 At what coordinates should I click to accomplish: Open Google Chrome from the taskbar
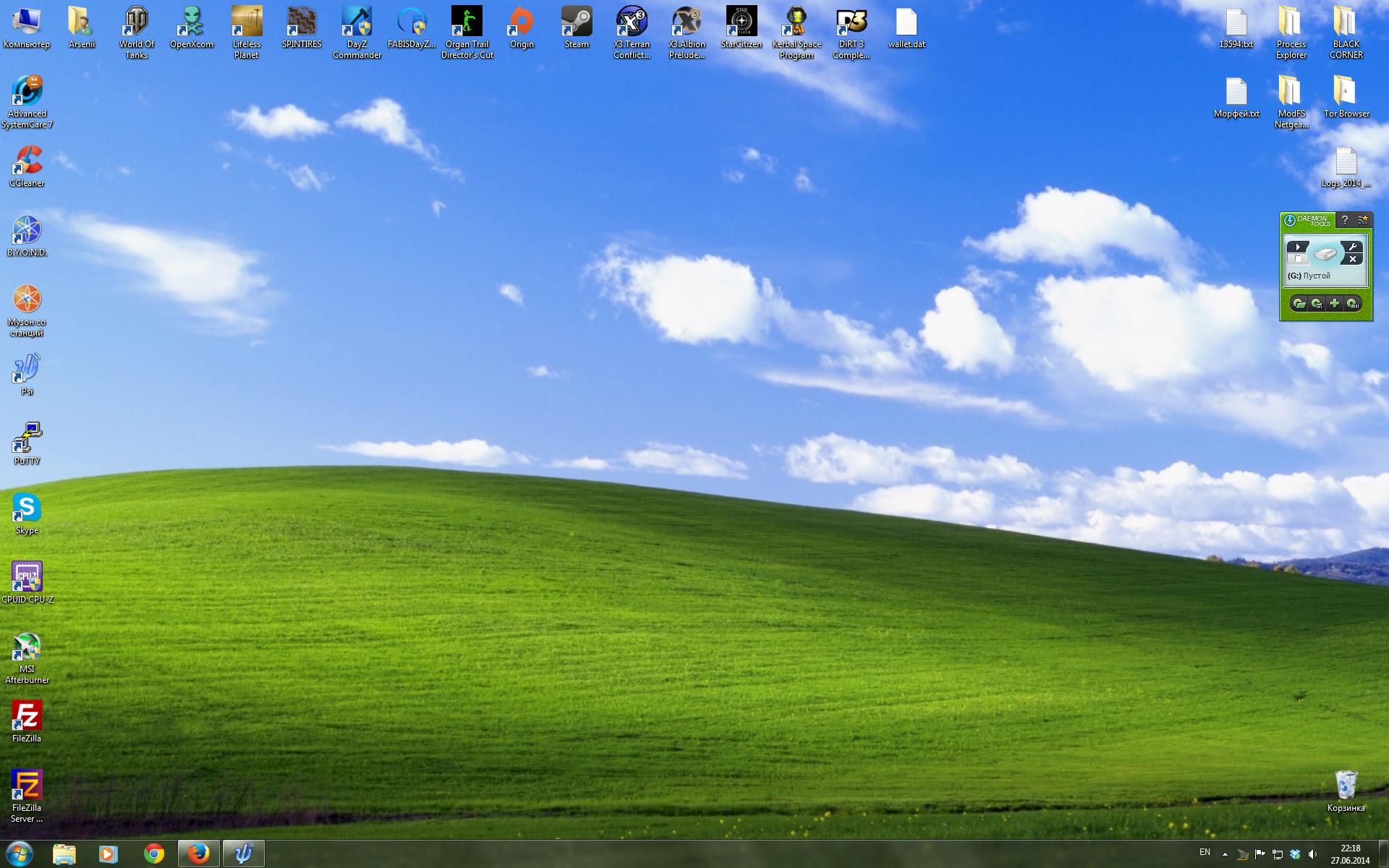pos(153,854)
